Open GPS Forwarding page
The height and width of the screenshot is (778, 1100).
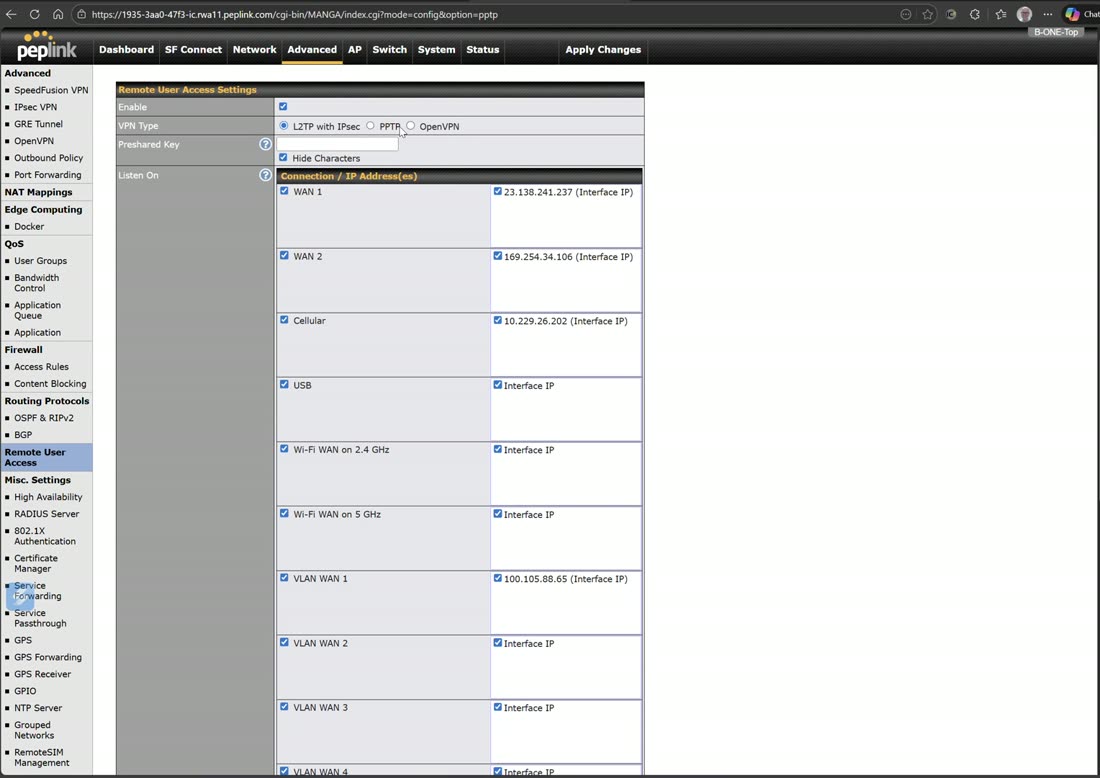click(48, 657)
